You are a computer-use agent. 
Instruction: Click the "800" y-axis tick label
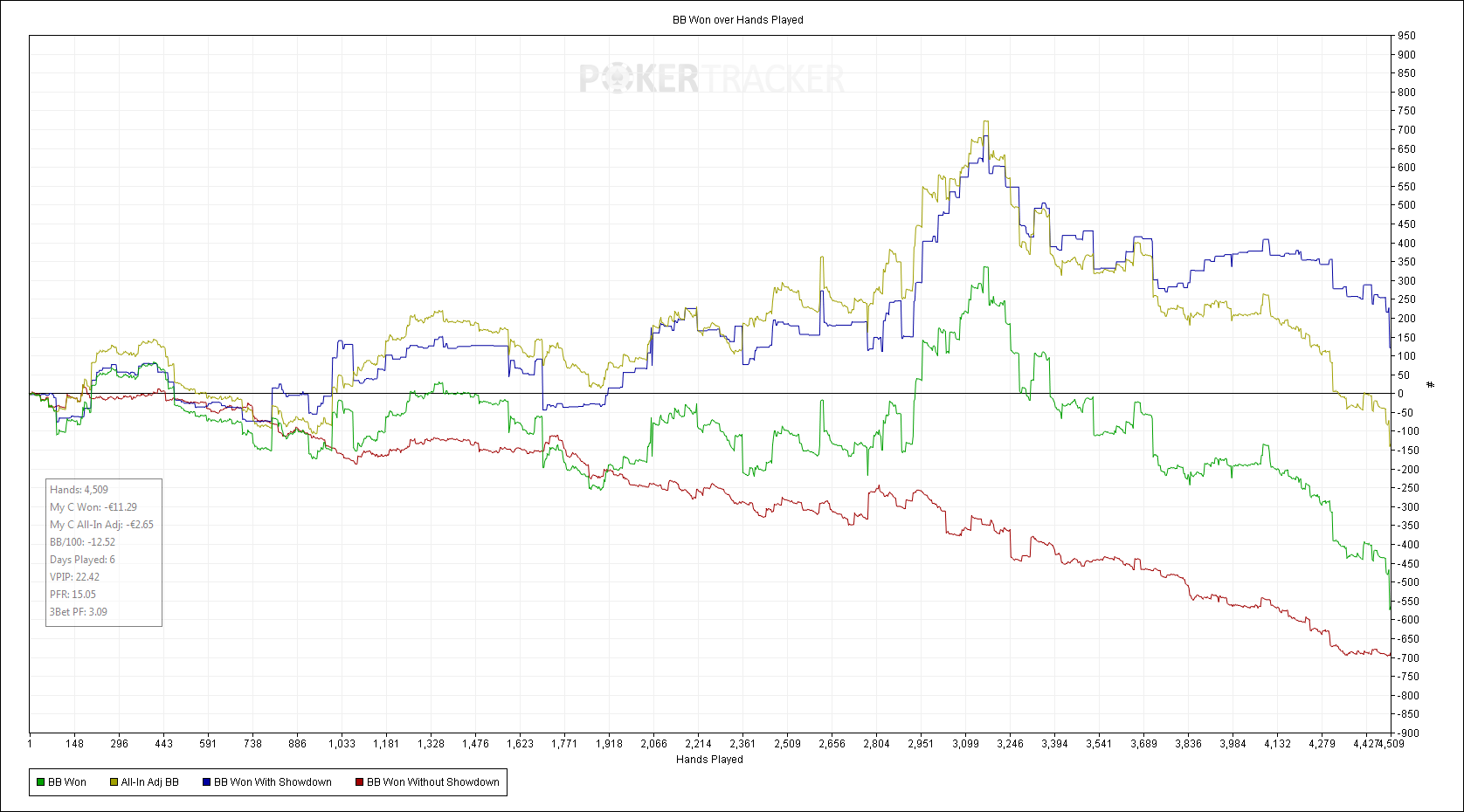click(1406, 93)
